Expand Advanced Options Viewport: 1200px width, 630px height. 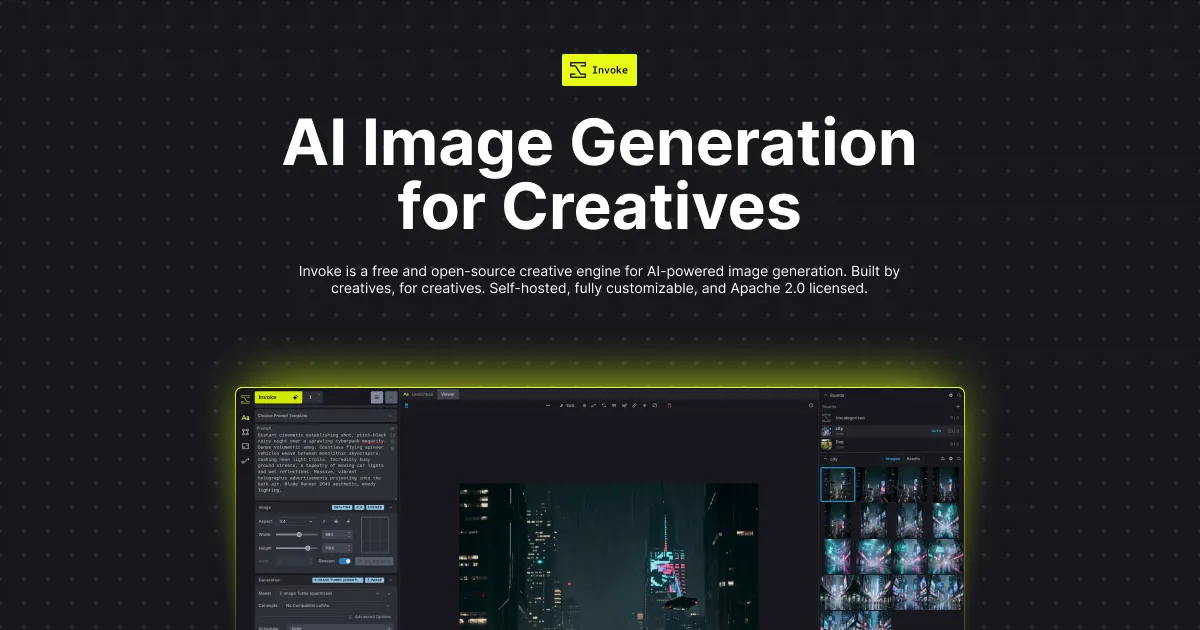pos(372,617)
